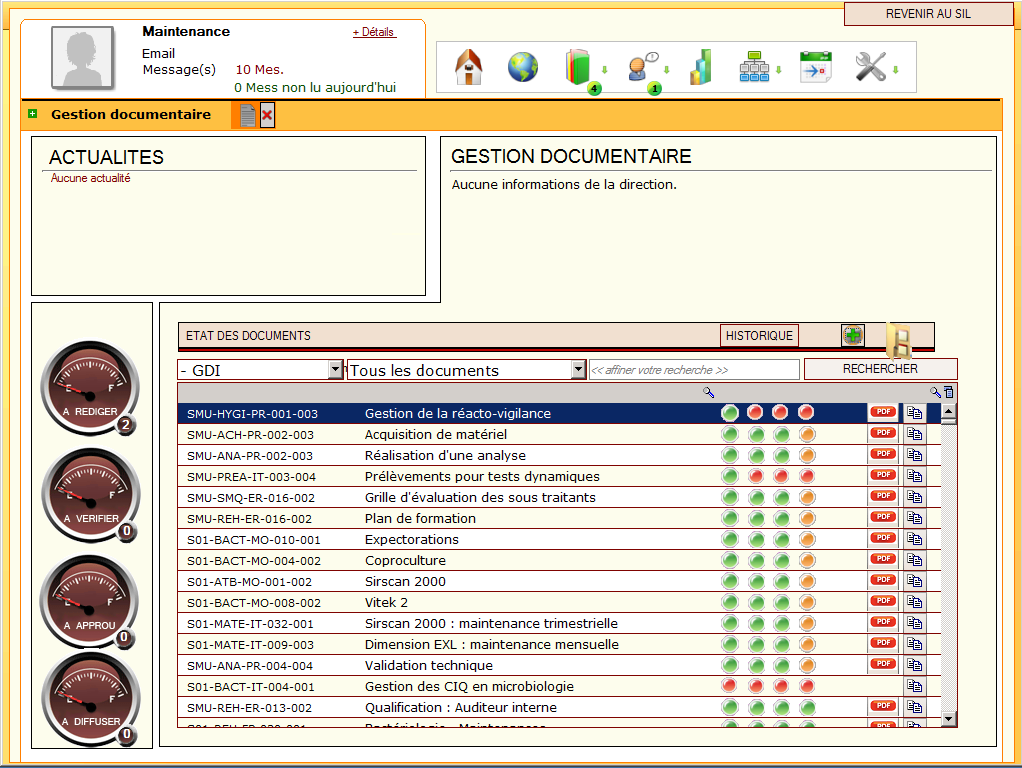Open the Tous les documents dropdown
1022x768 pixels.
coord(578,370)
